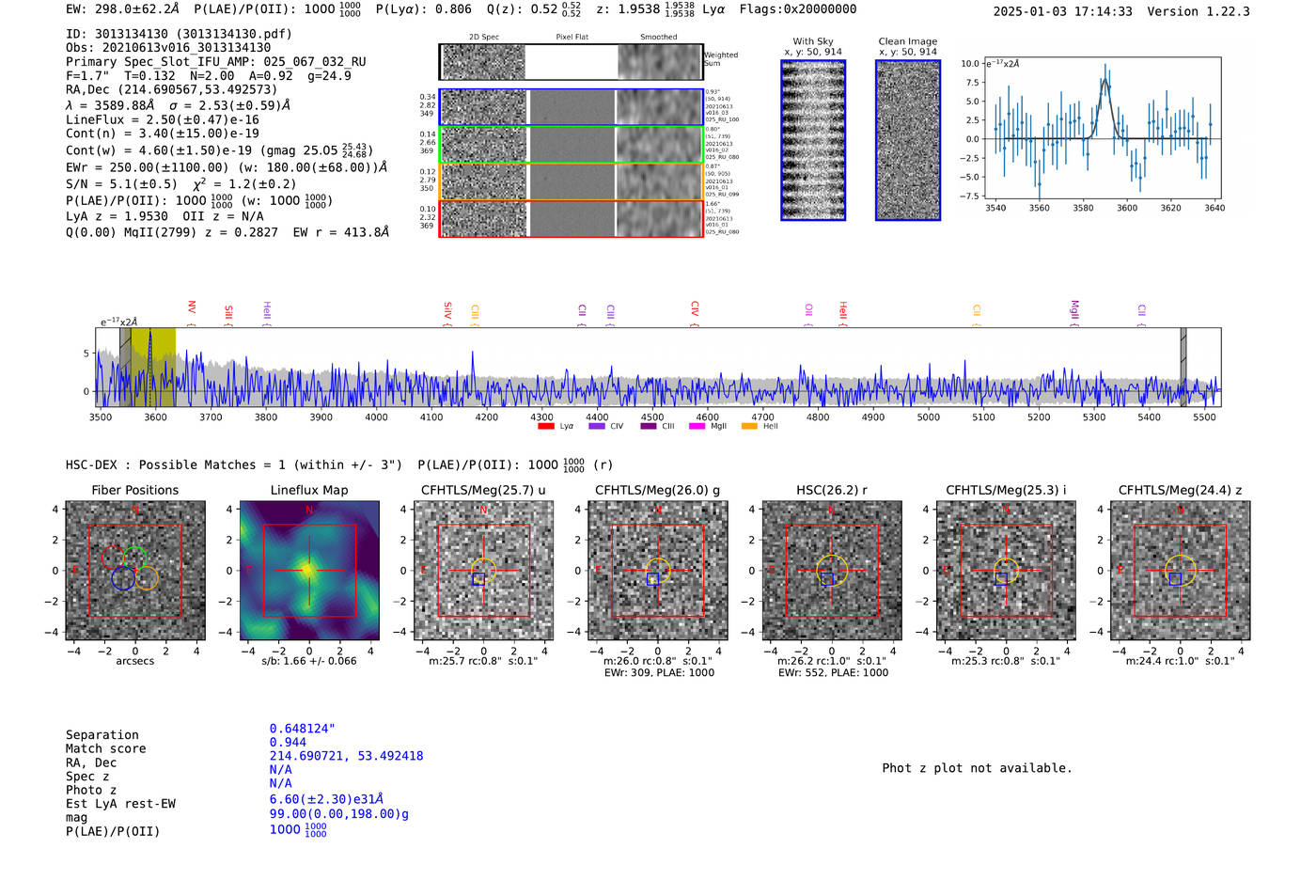The height and width of the screenshot is (896, 1316).
Task: Click the Est LyA rest-EW value '6.60(±2.30)e31Å'
Action: [x=326, y=800]
